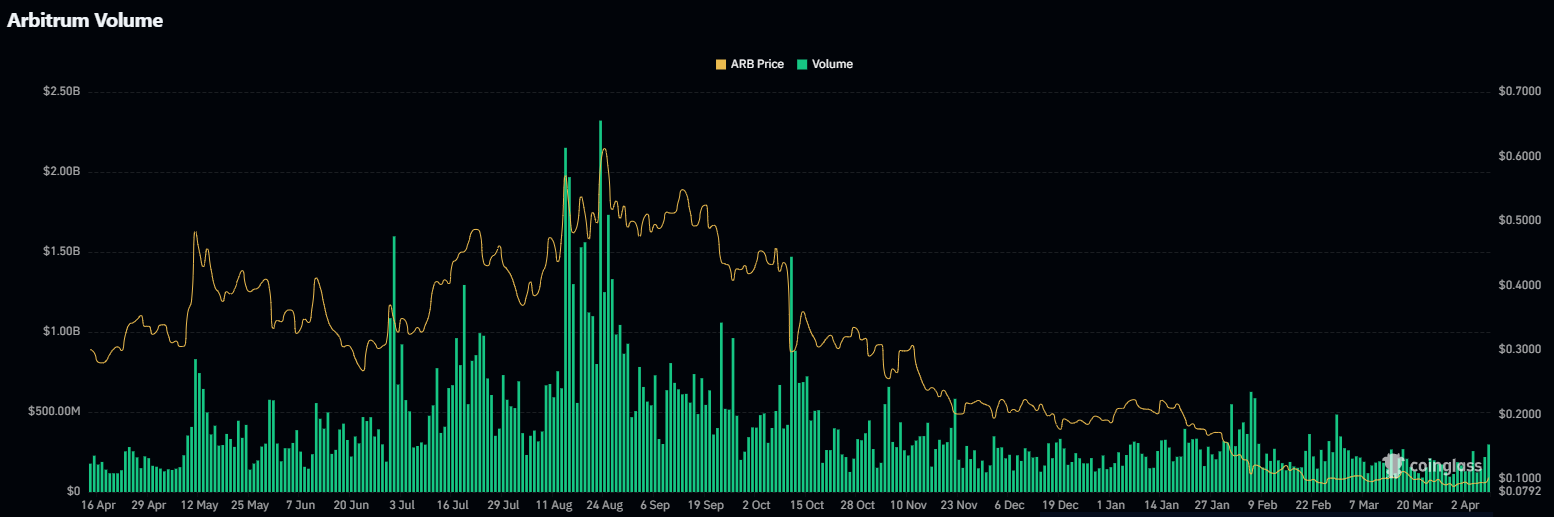This screenshot has height=517, width=1554.
Task: Toggle the Volume series legend label
Action: point(832,64)
